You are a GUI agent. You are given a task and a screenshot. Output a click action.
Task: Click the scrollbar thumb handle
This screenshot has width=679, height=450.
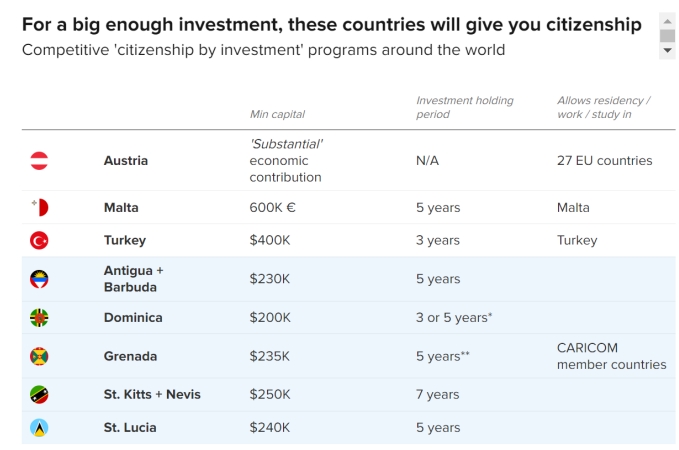(x=667, y=36)
